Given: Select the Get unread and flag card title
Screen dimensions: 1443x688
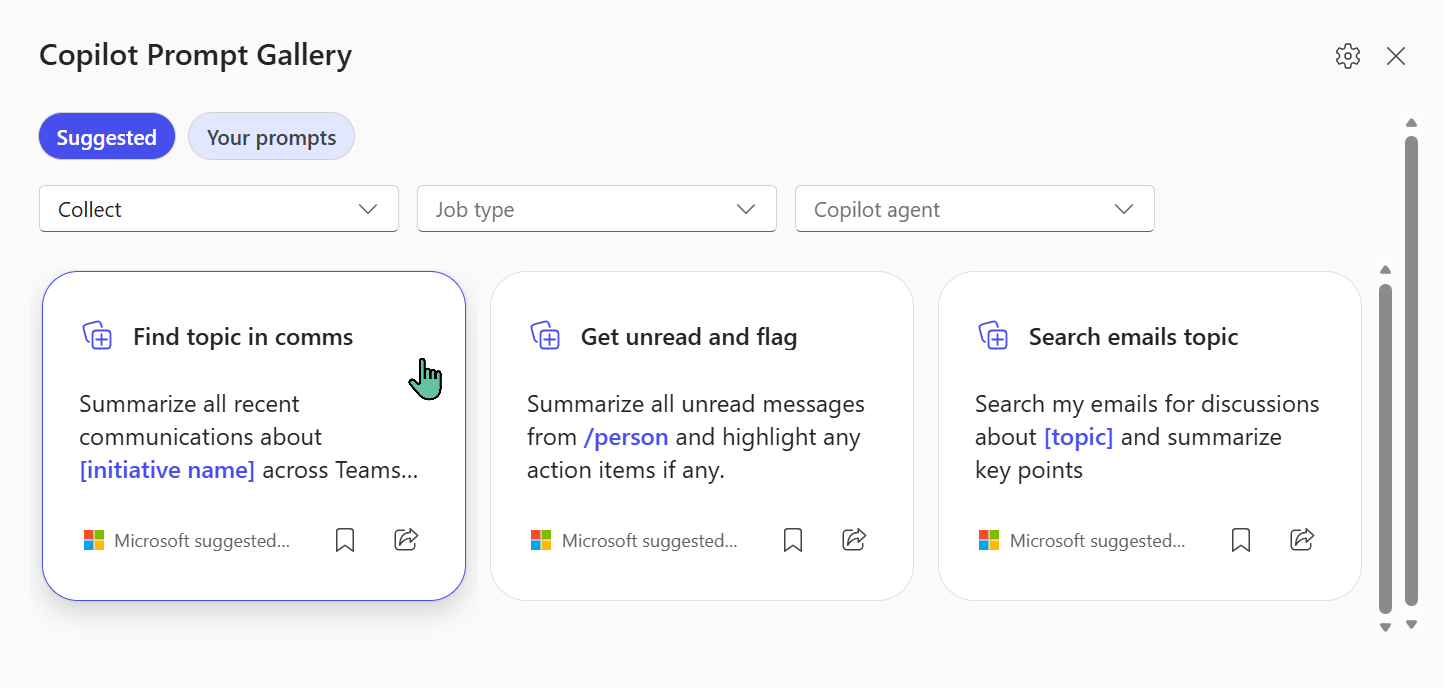Looking at the screenshot, I should [688, 337].
